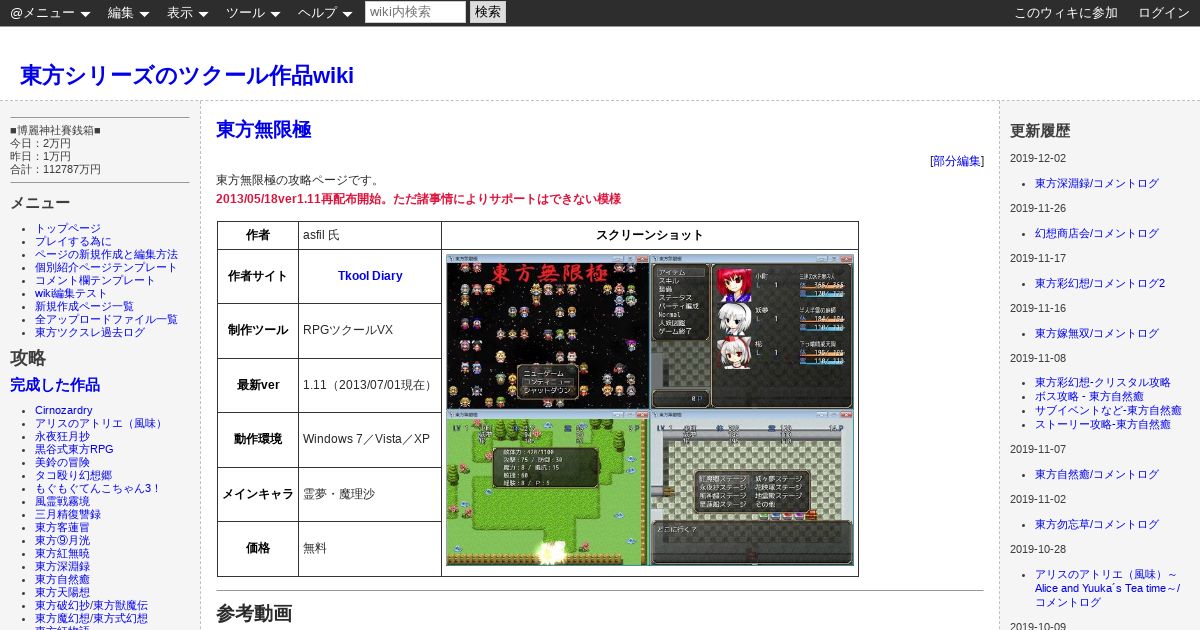The width and height of the screenshot is (1200, 630).
Task: Select the RPGツクールVX table cell text
Action: pos(348,331)
